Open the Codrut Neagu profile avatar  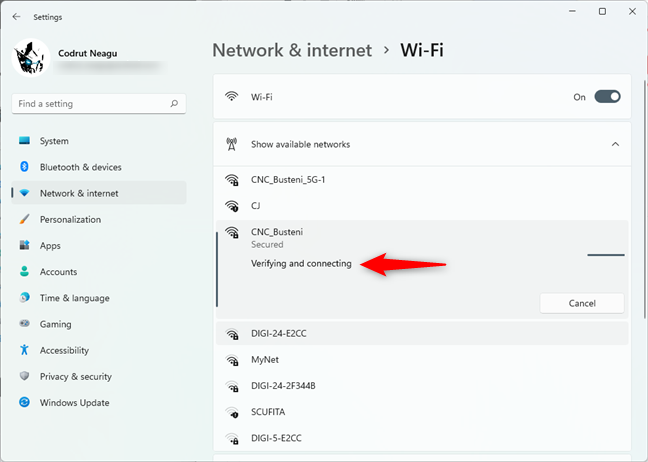31,58
